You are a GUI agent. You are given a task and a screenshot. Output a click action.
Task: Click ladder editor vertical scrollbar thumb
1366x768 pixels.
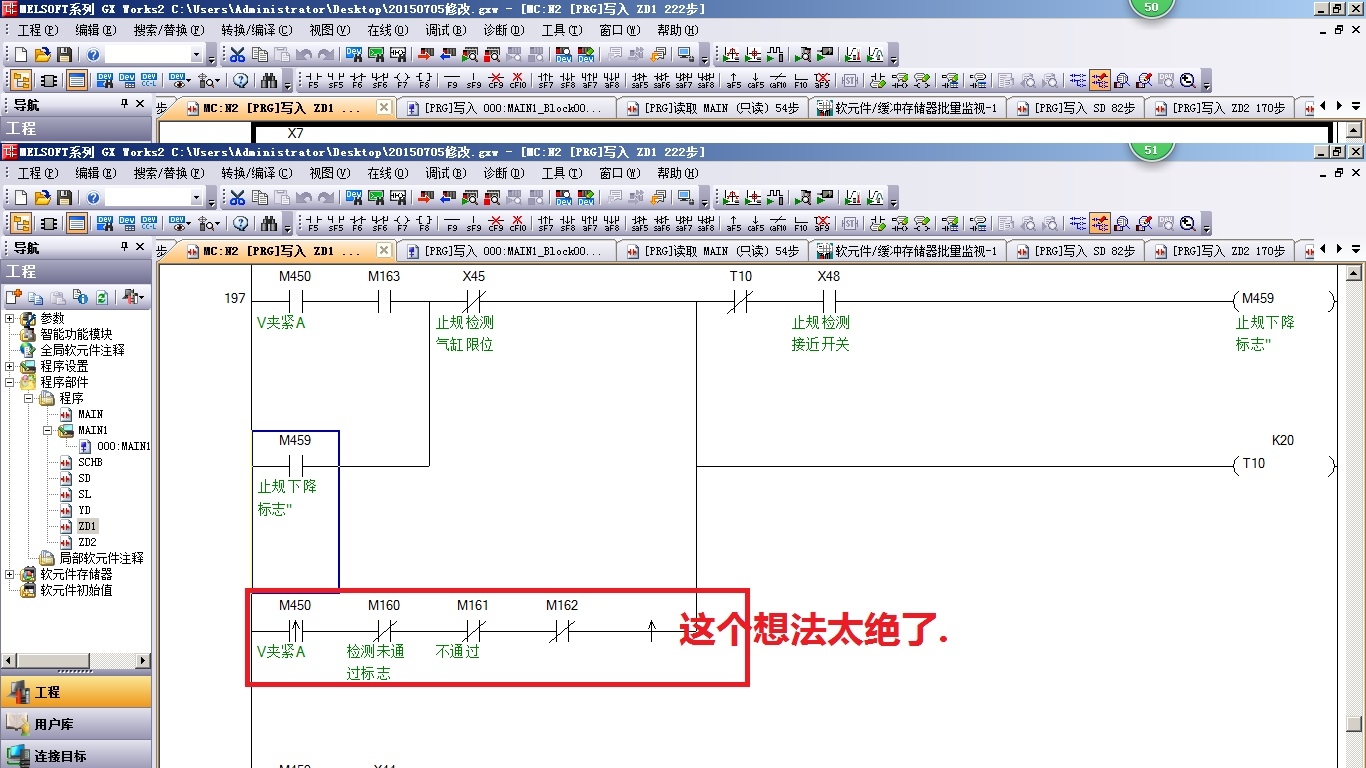click(1353, 724)
